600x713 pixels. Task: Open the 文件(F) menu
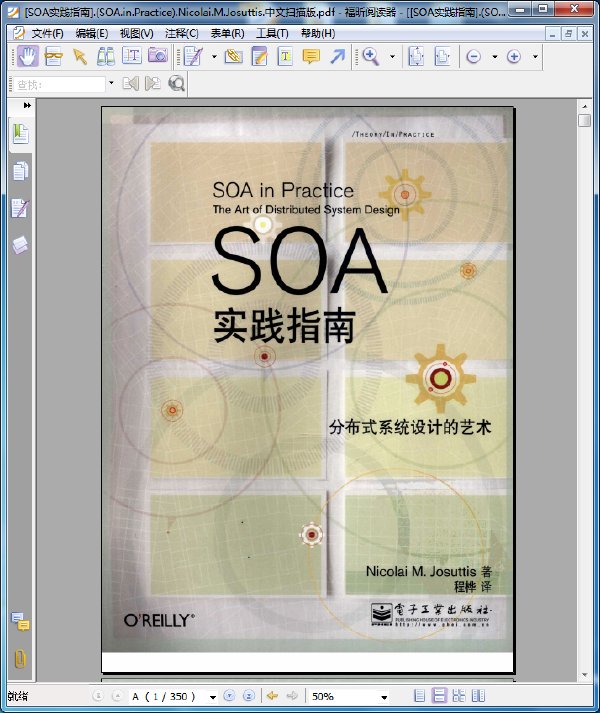click(47, 33)
